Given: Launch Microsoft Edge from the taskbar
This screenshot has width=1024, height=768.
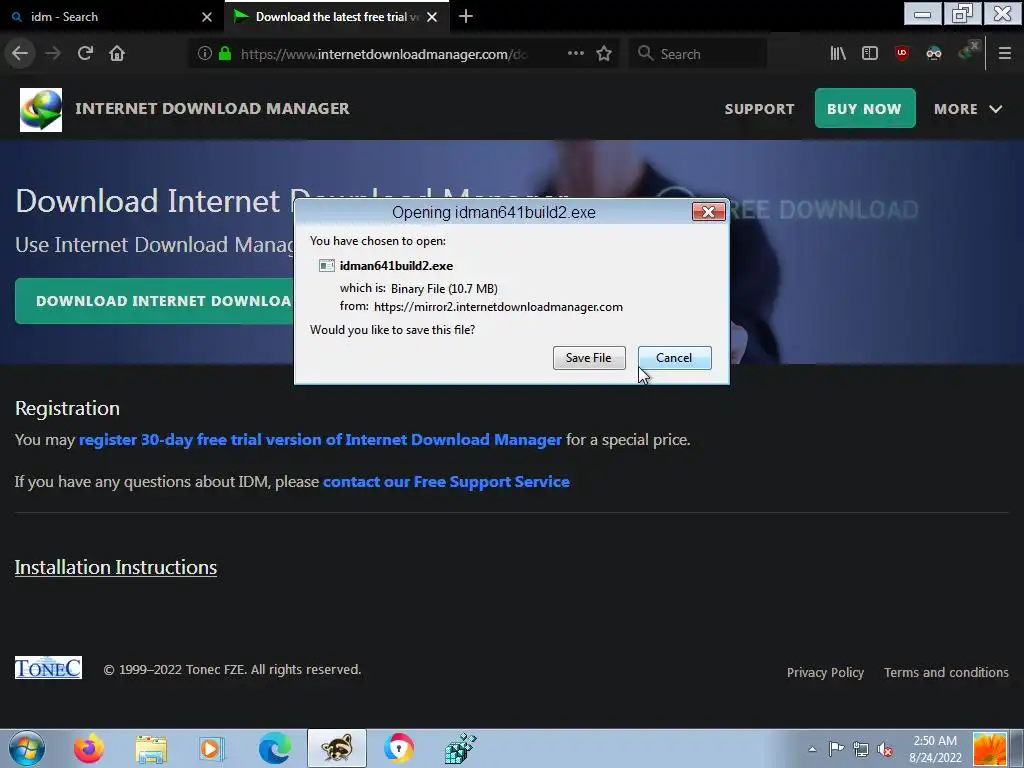Looking at the screenshot, I should 275,748.
